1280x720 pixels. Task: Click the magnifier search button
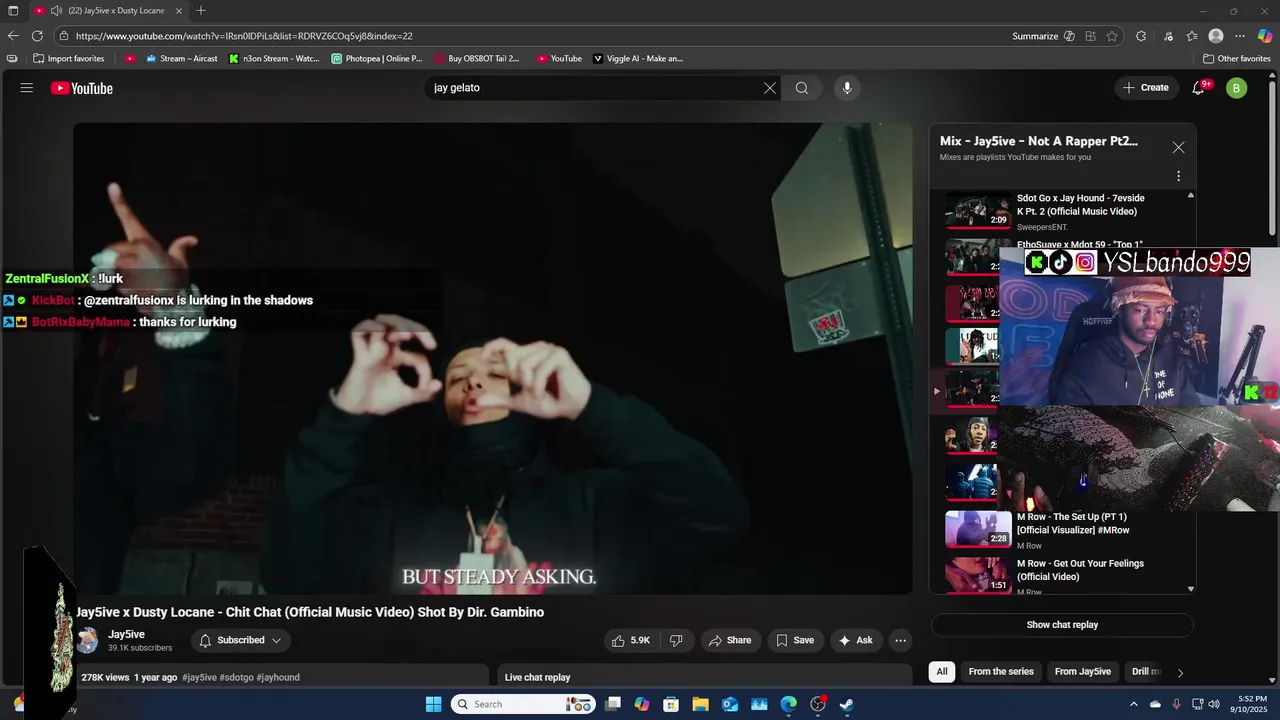(x=802, y=88)
